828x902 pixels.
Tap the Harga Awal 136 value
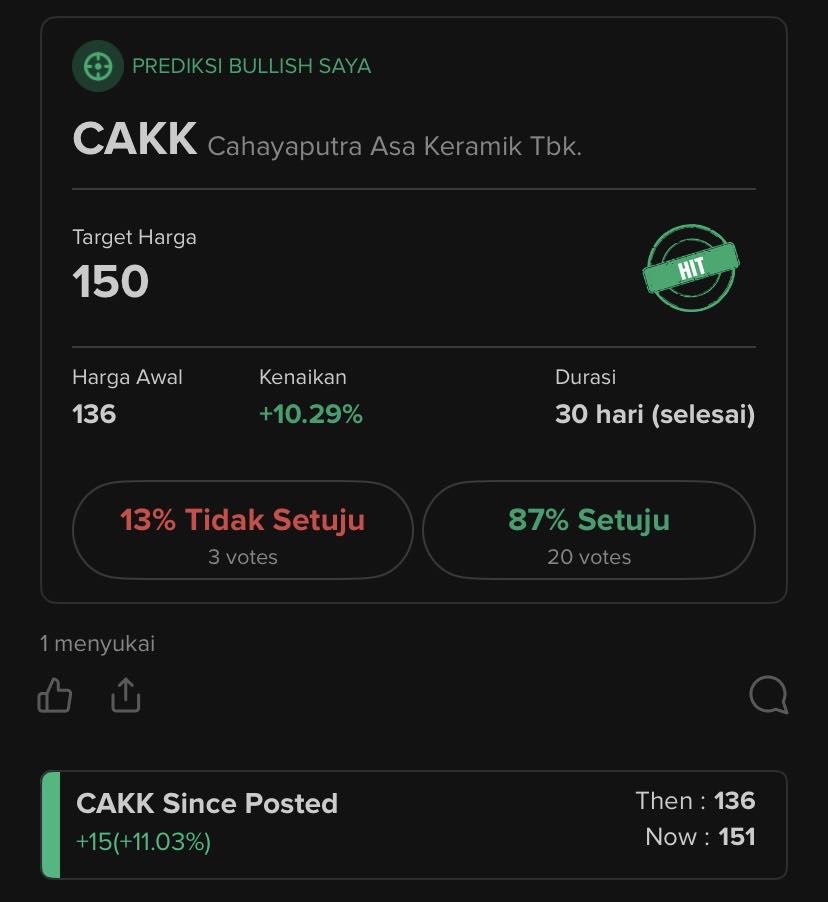(x=94, y=414)
